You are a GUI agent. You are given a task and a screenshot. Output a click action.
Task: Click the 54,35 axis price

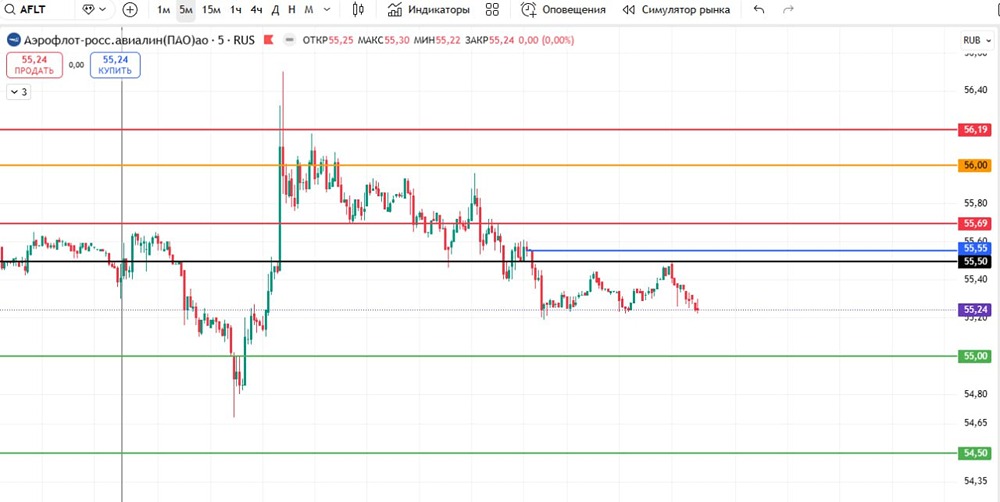point(976,480)
